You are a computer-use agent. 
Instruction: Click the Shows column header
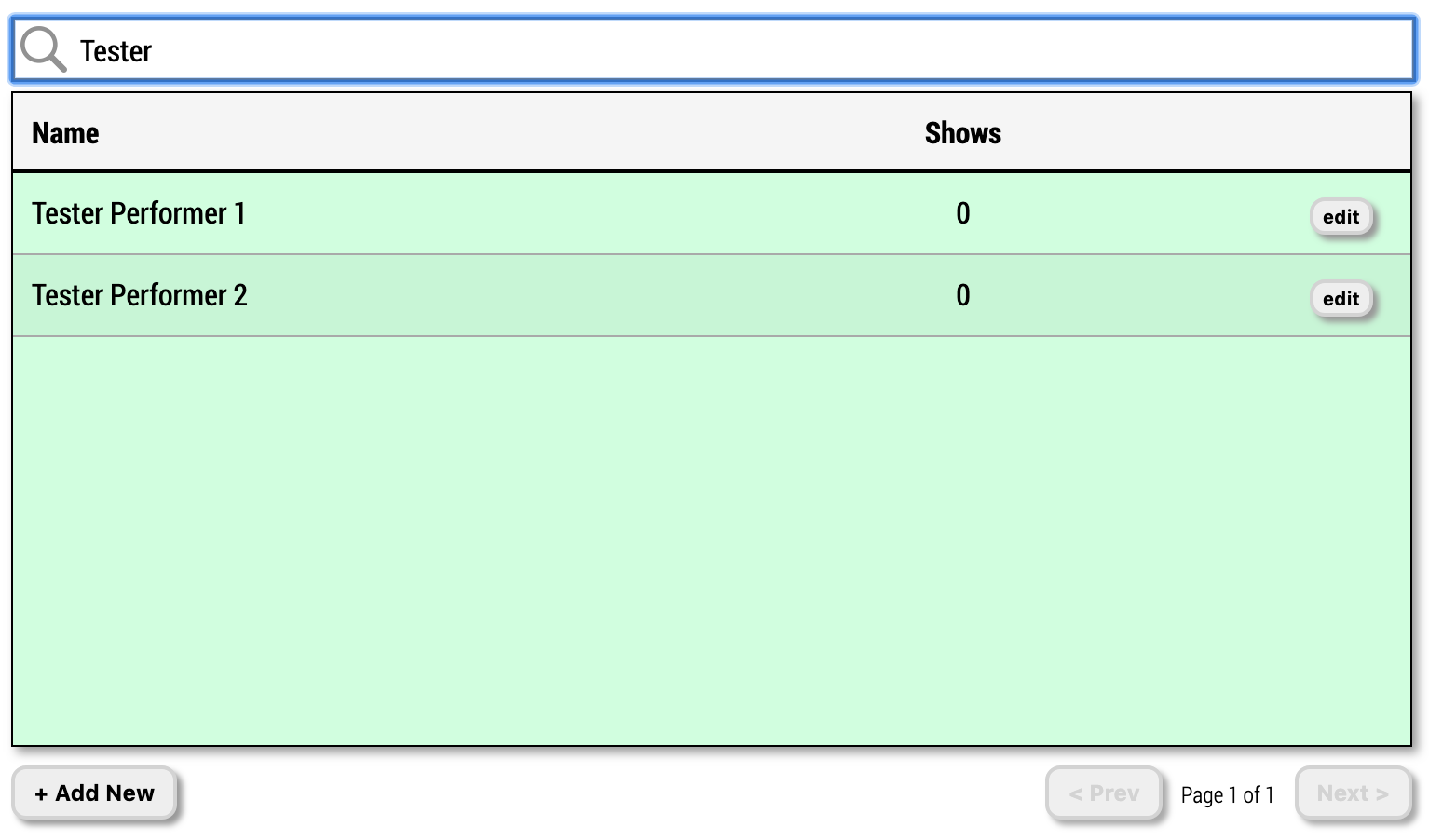tap(961, 132)
